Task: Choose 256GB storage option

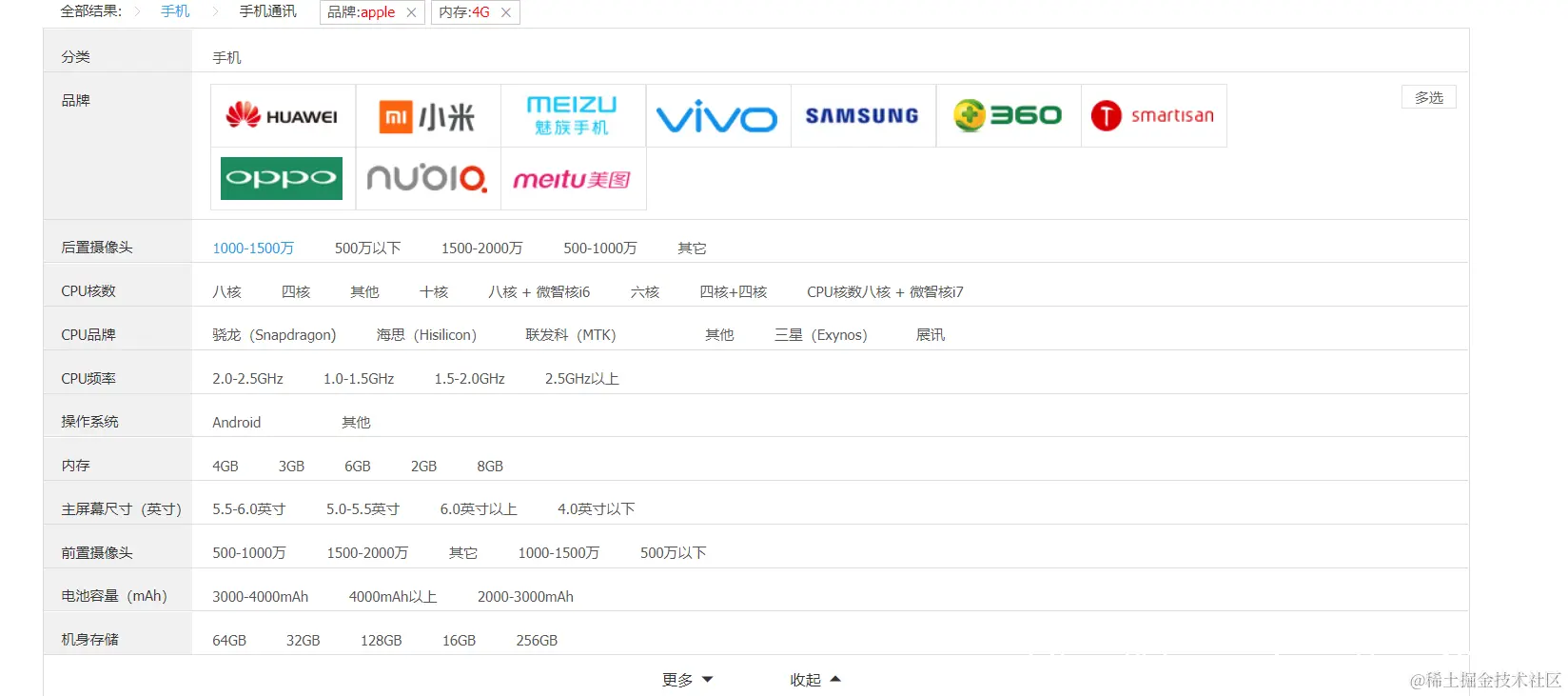Action: [537, 641]
